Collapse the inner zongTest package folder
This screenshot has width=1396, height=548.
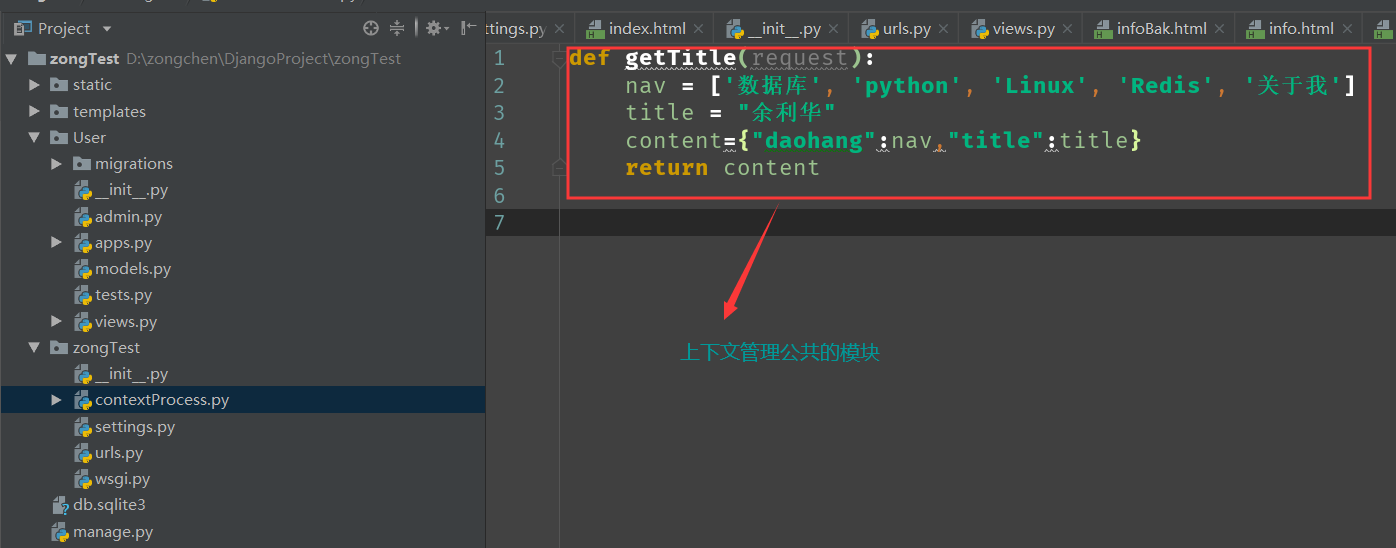[34, 348]
